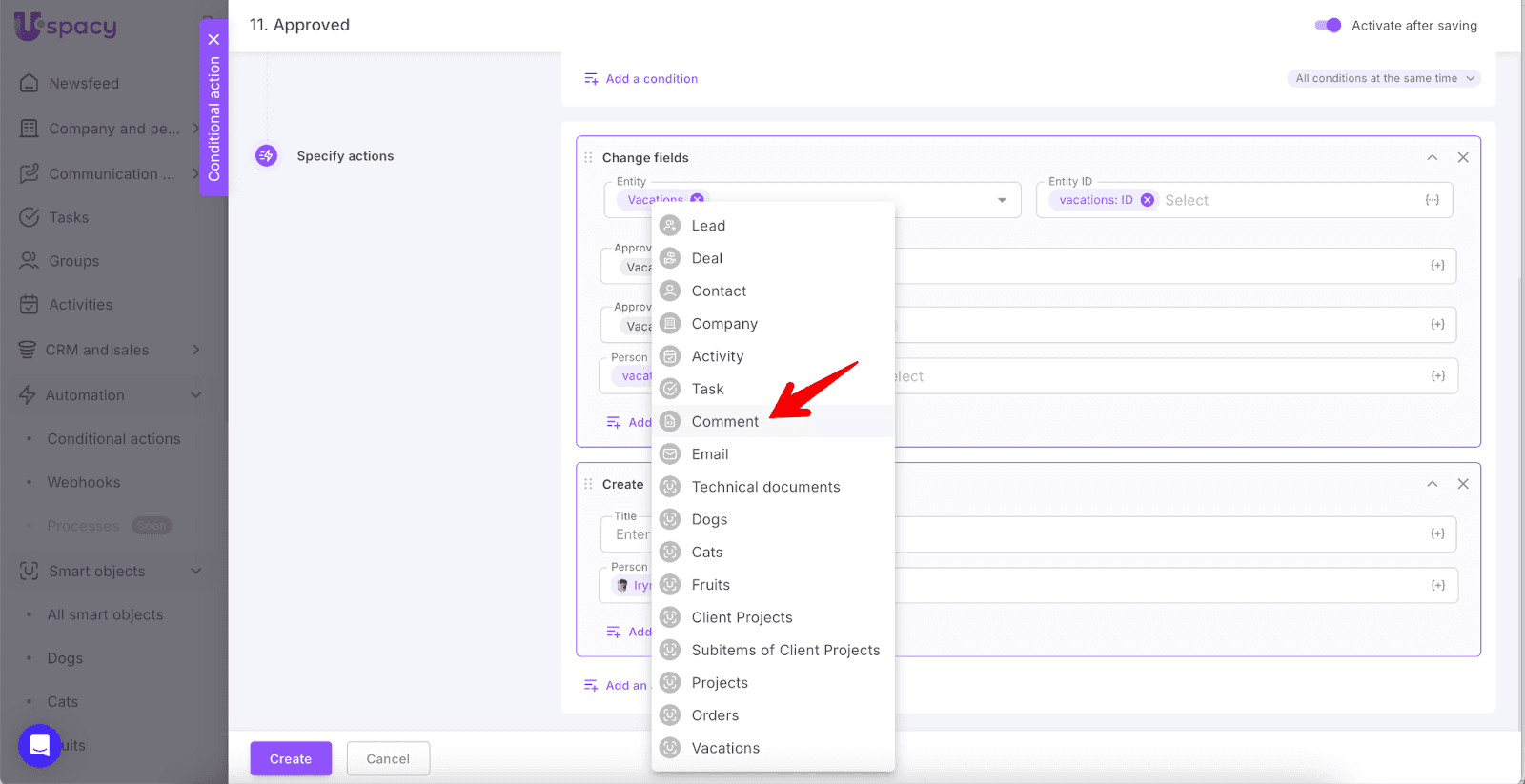Click the drag handle of Create block
The height and width of the screenshot is (784, 1525).
[588, 484]
